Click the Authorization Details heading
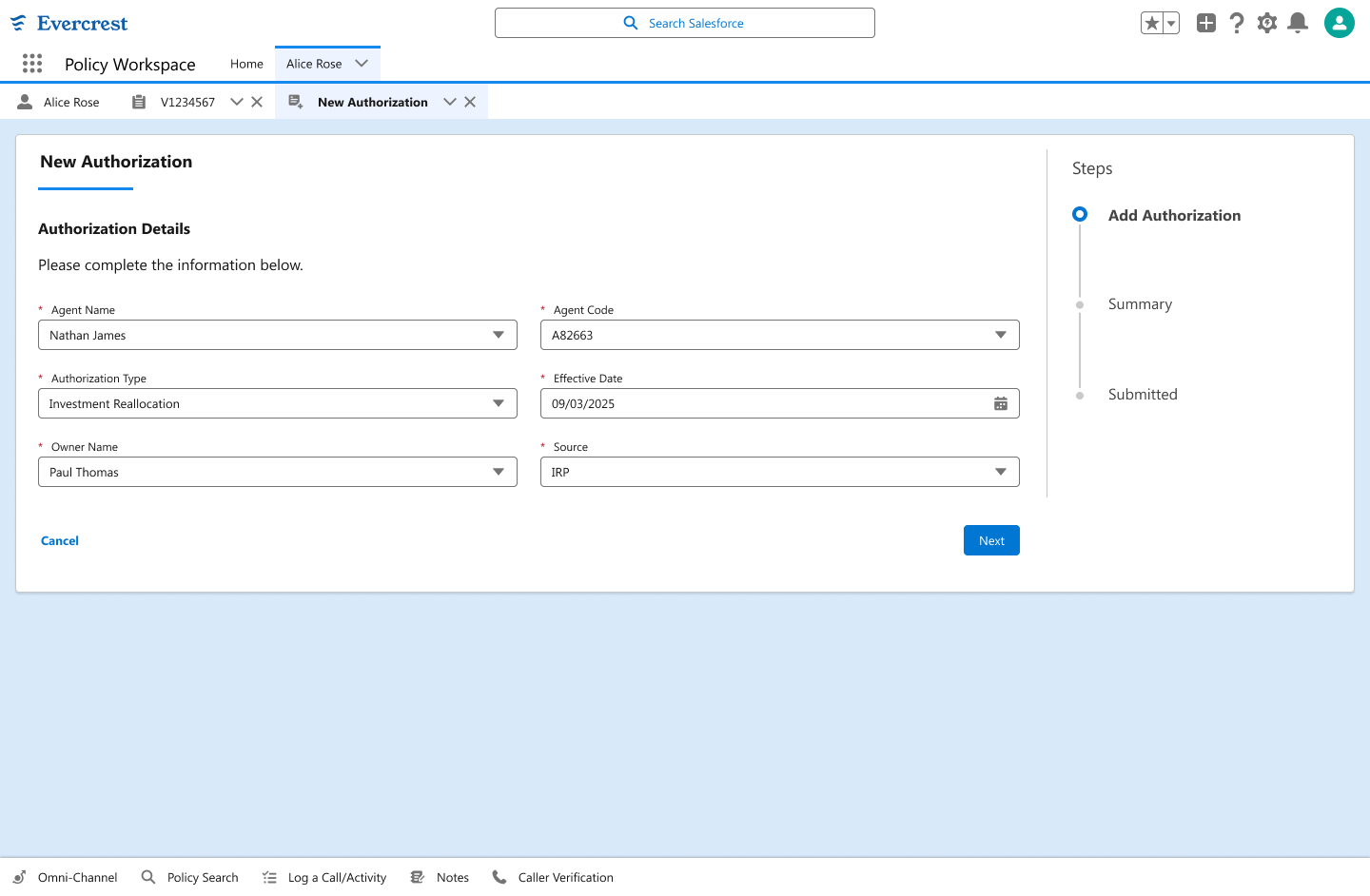This screenshot has width=1370, height=896. pyautogui.click(x=114, y=228)
